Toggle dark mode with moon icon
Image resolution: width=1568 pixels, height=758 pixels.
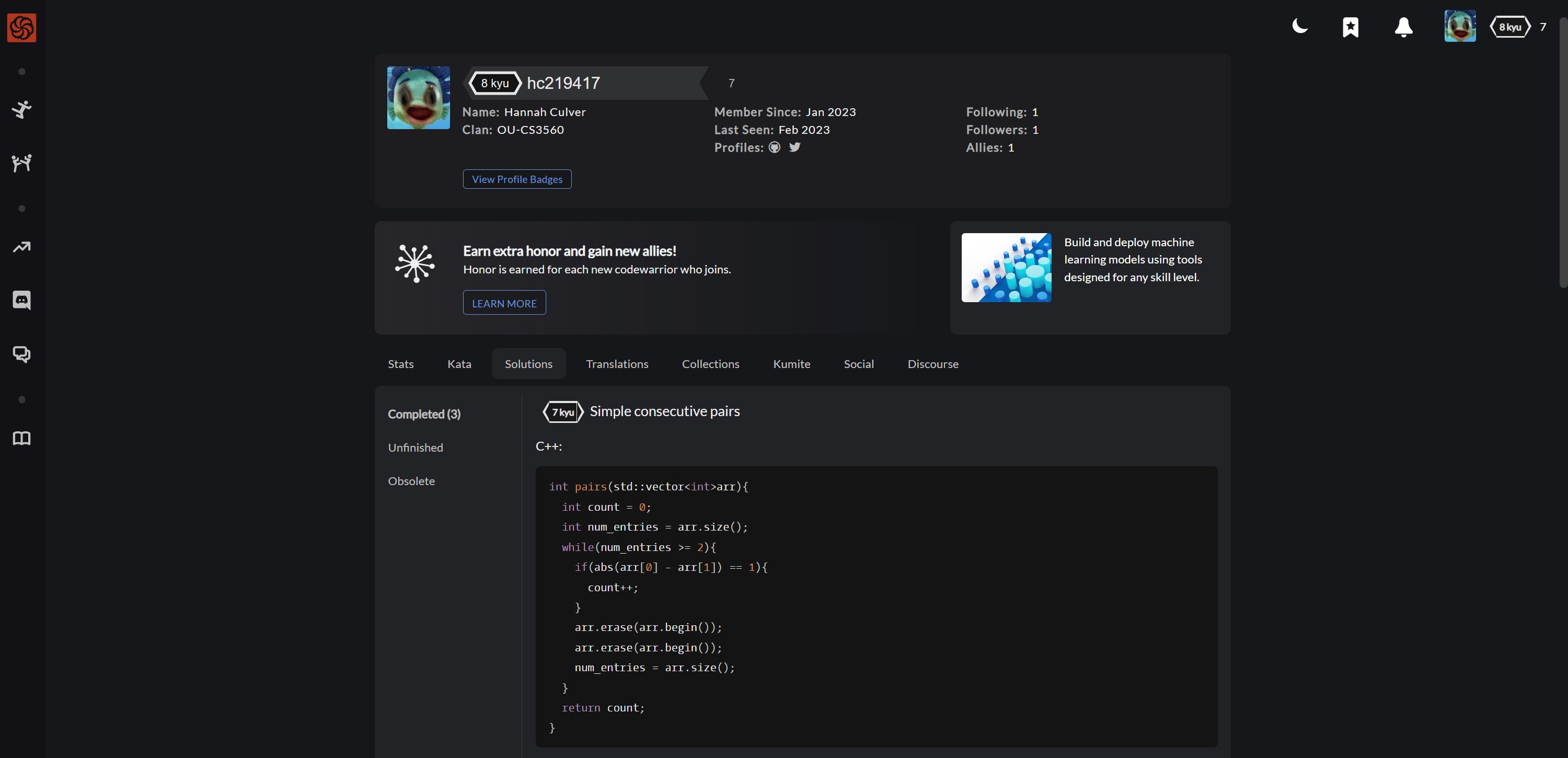point(1299,26)
